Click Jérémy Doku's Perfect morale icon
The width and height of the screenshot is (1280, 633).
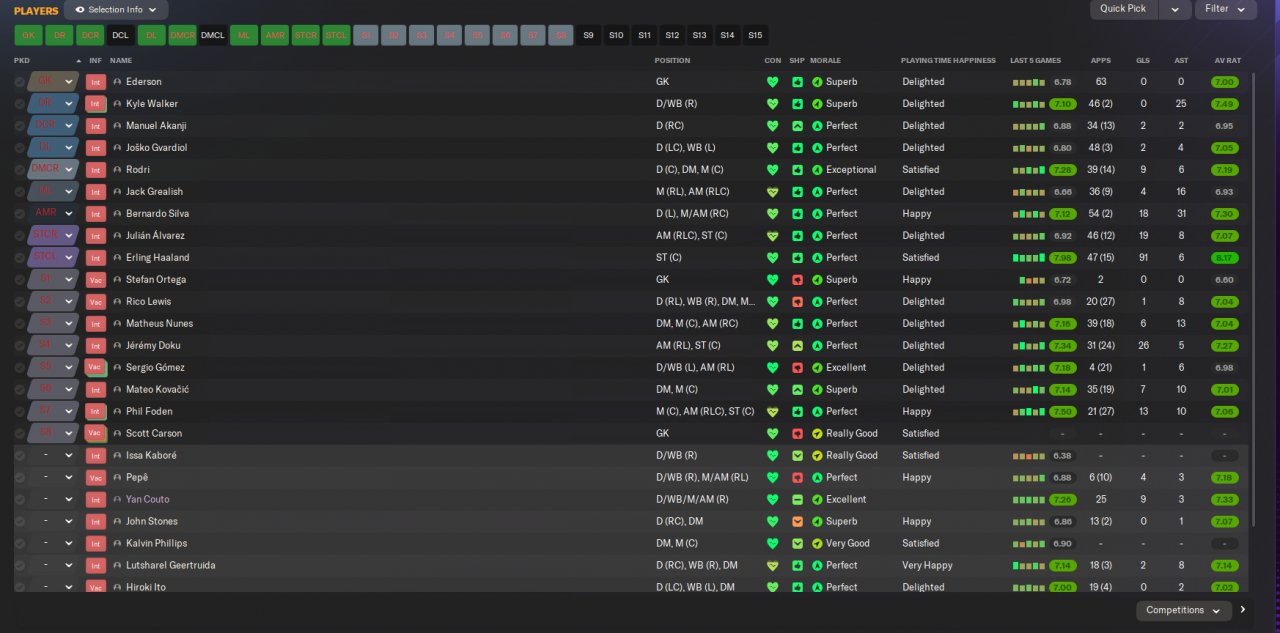coord(817,346)
